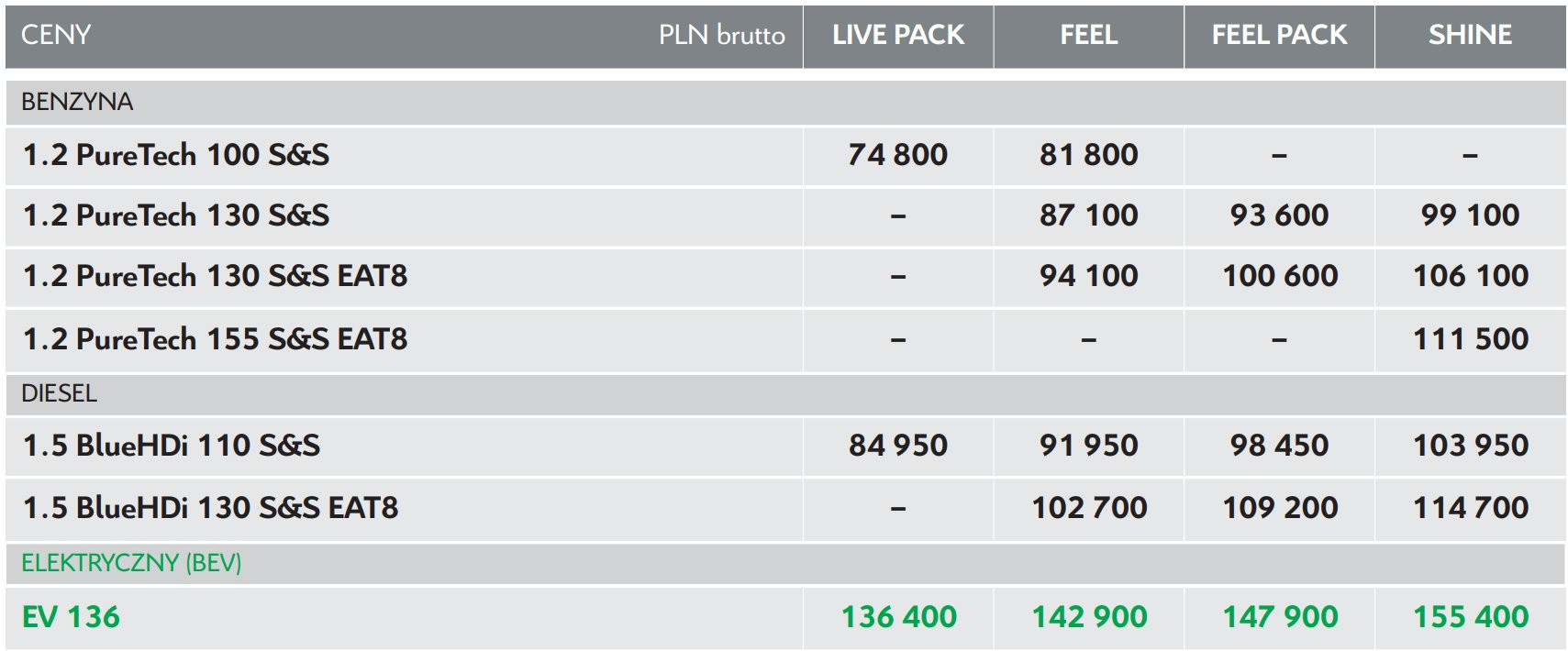This screenshot has height=651, width=1568.
Task: Select the 74 800 price cell
Action: pos(897,155)
